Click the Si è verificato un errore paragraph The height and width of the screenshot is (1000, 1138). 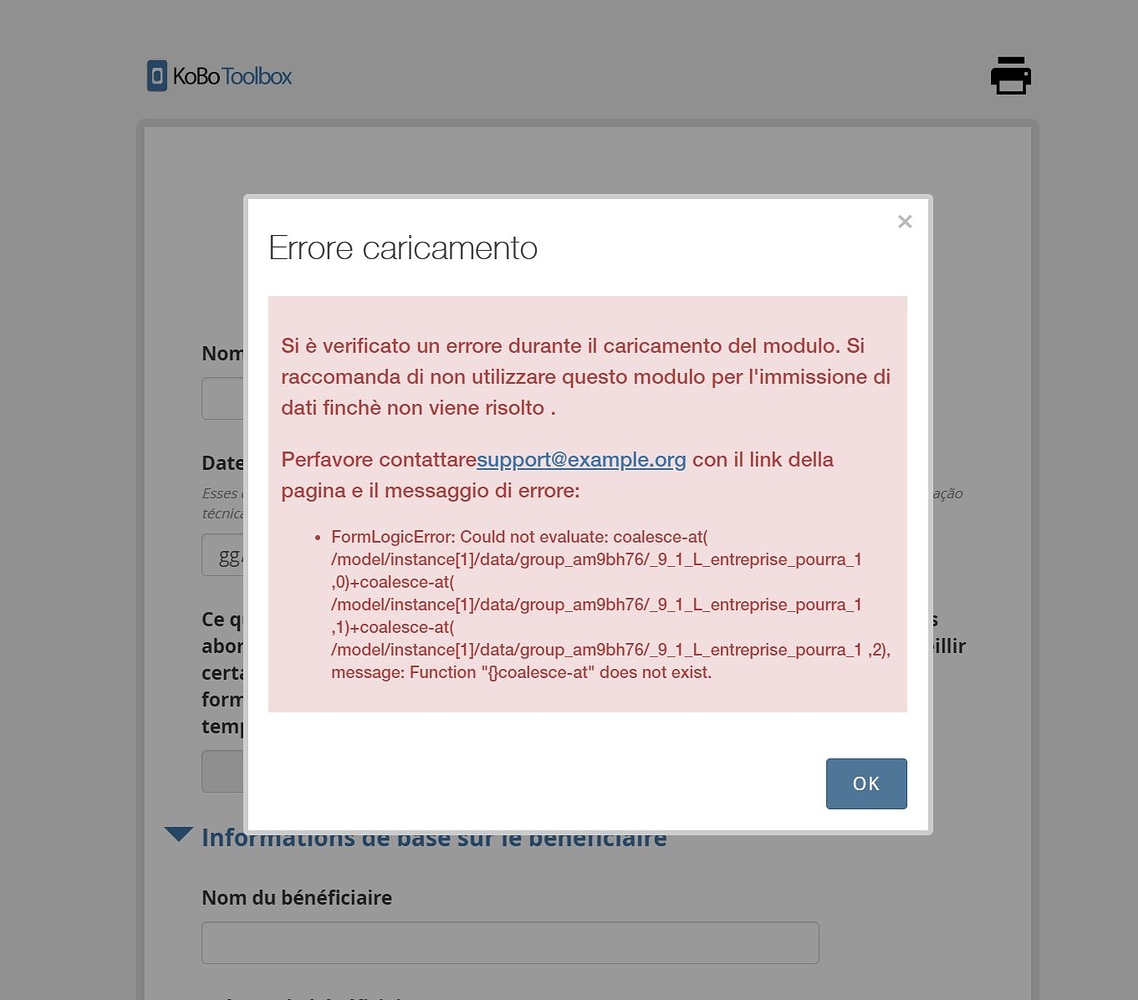[586, 377]
